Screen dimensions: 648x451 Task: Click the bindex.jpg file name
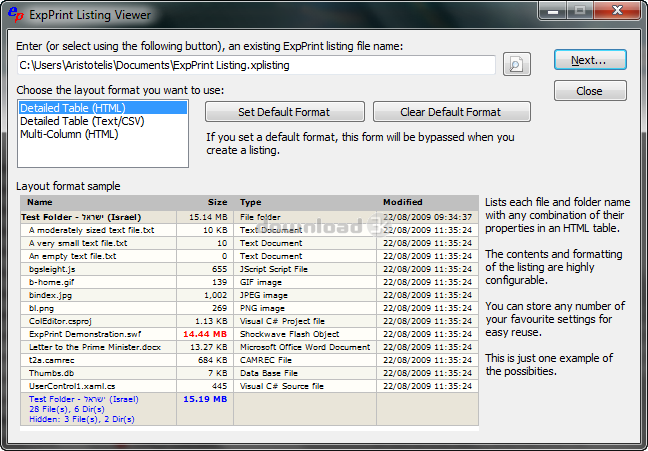(50, 295)
